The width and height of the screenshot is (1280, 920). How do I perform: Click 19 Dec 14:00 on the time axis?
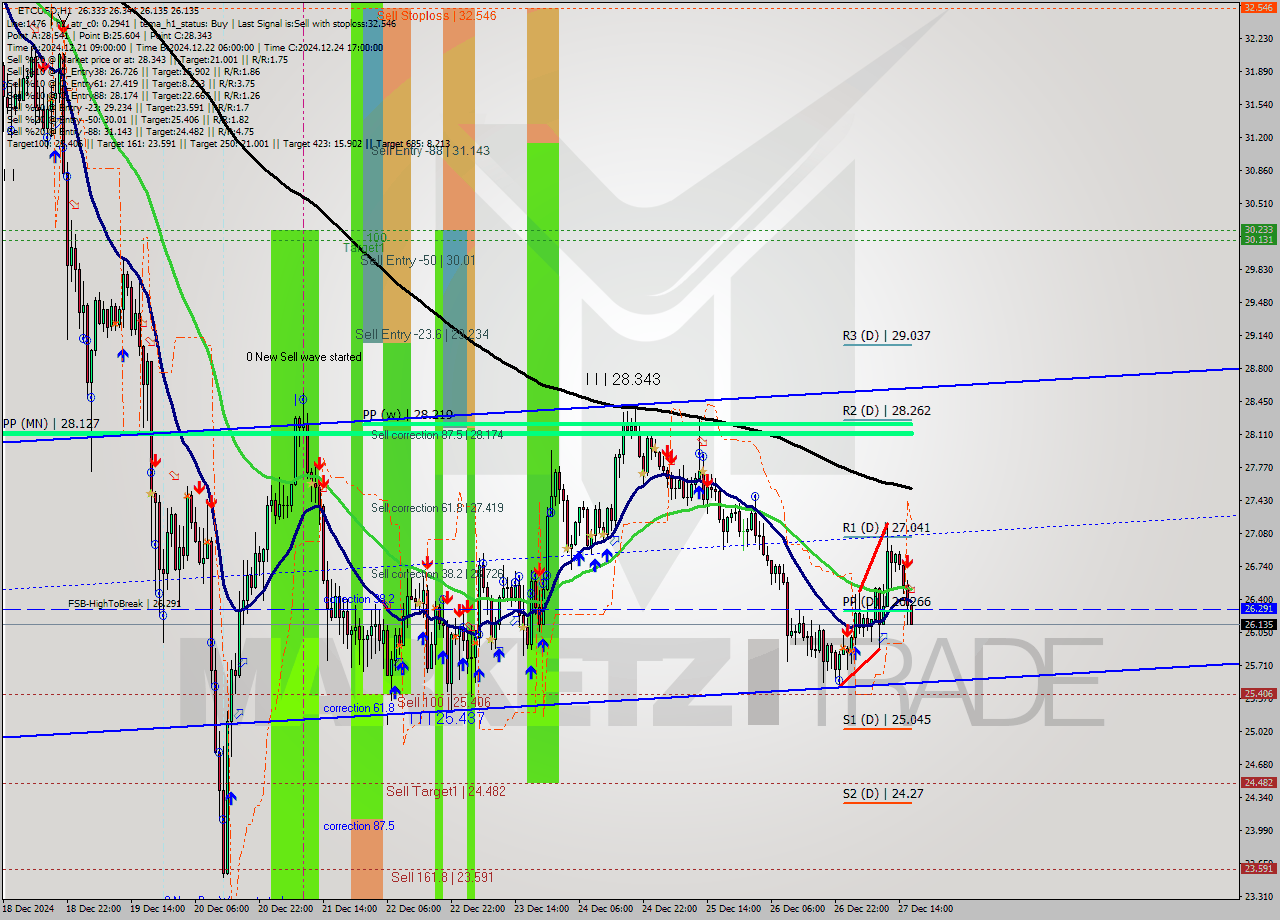click(x=155, y=909)
